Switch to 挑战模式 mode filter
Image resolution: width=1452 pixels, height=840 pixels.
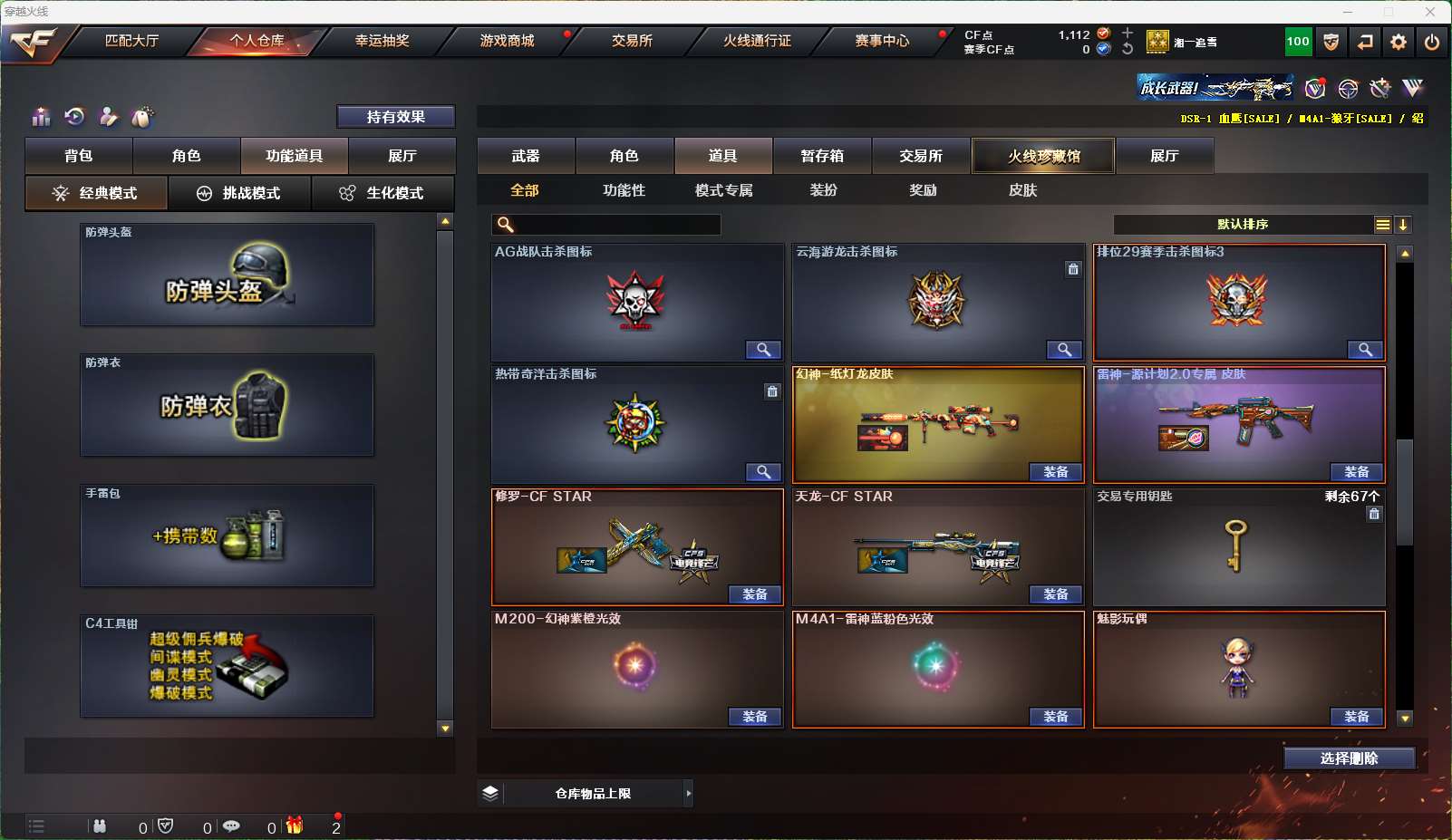click(239, 193)
